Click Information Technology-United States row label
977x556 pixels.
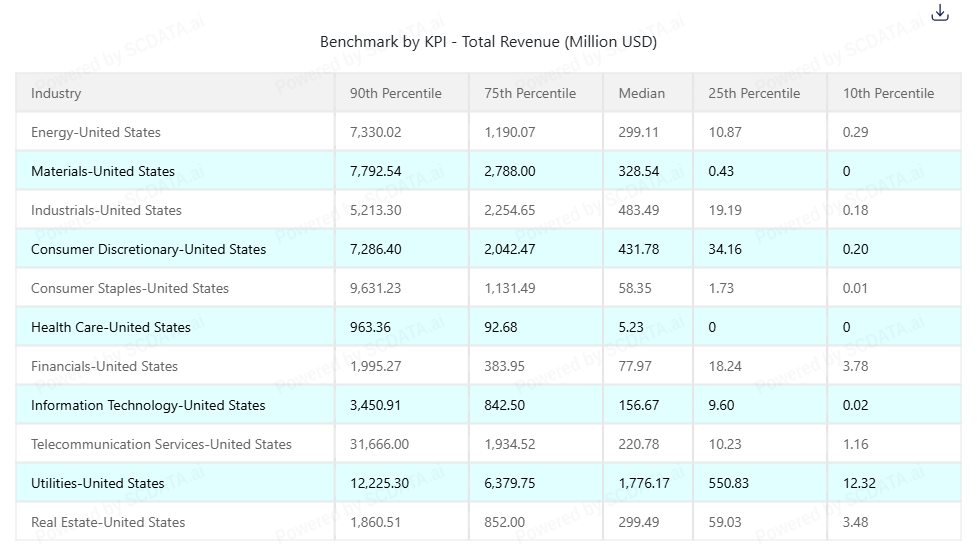(x=148, y=405)
